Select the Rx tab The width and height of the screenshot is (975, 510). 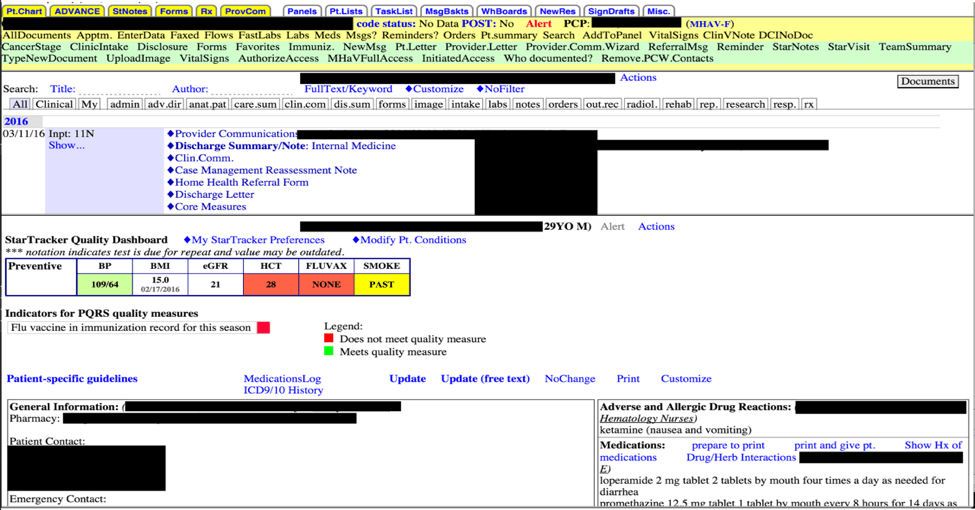tap(206, 11)
